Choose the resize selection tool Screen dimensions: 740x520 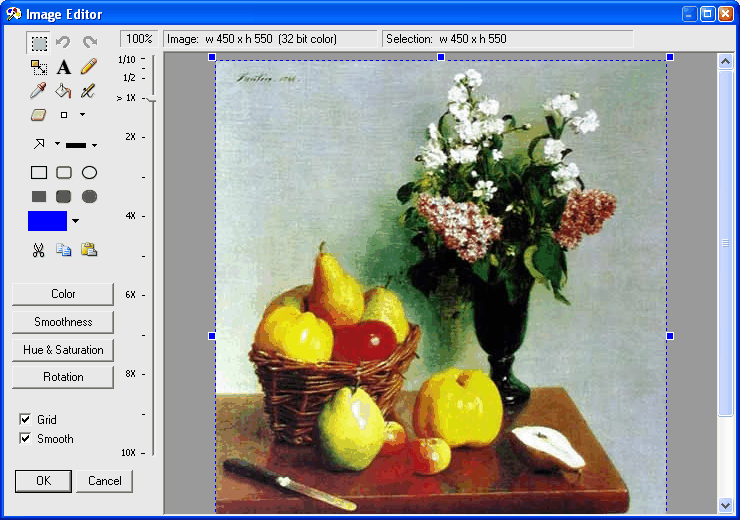coord(39,67)
